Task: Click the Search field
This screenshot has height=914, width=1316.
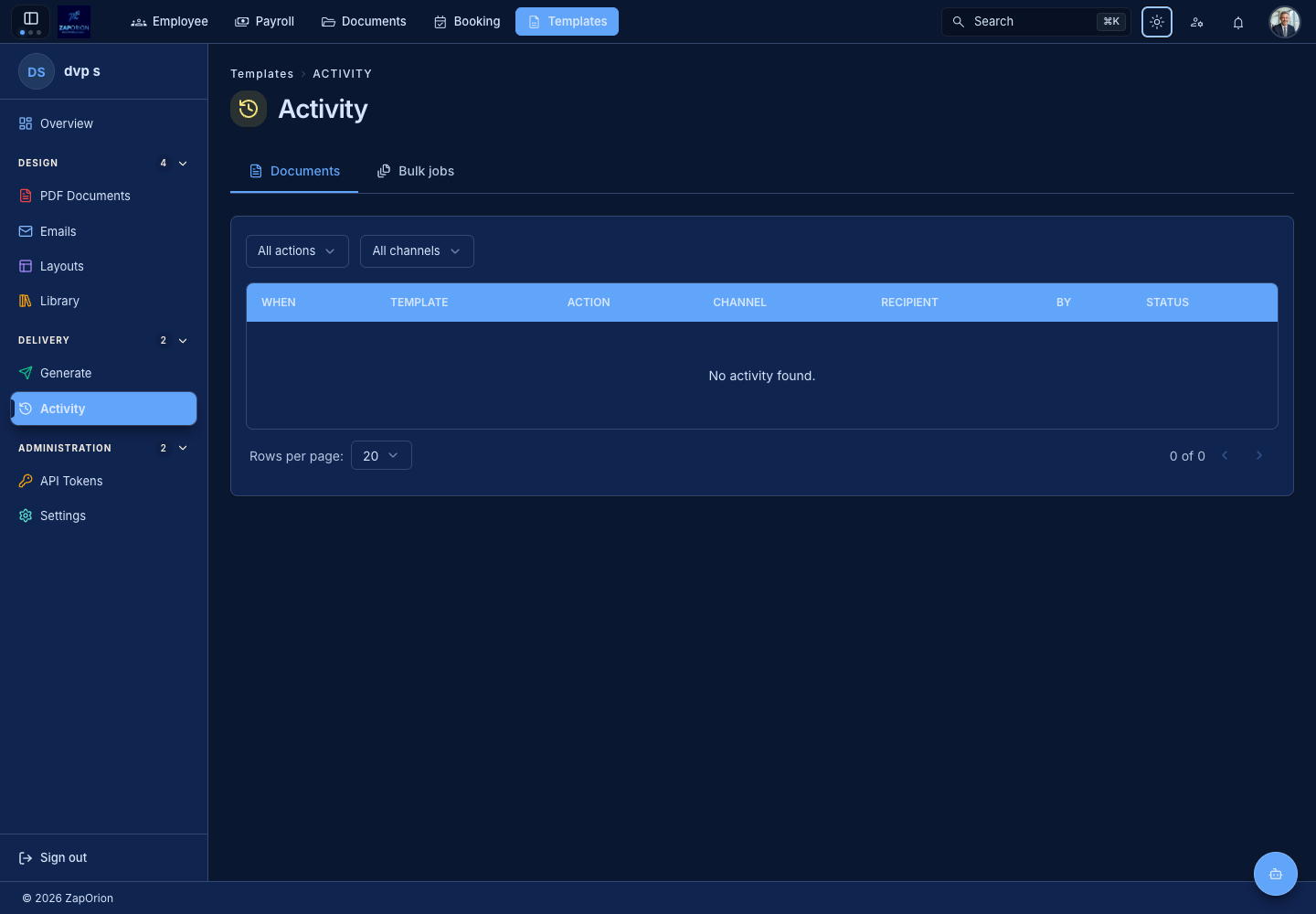Action: pyautogui.click(x=1035, y=21)
